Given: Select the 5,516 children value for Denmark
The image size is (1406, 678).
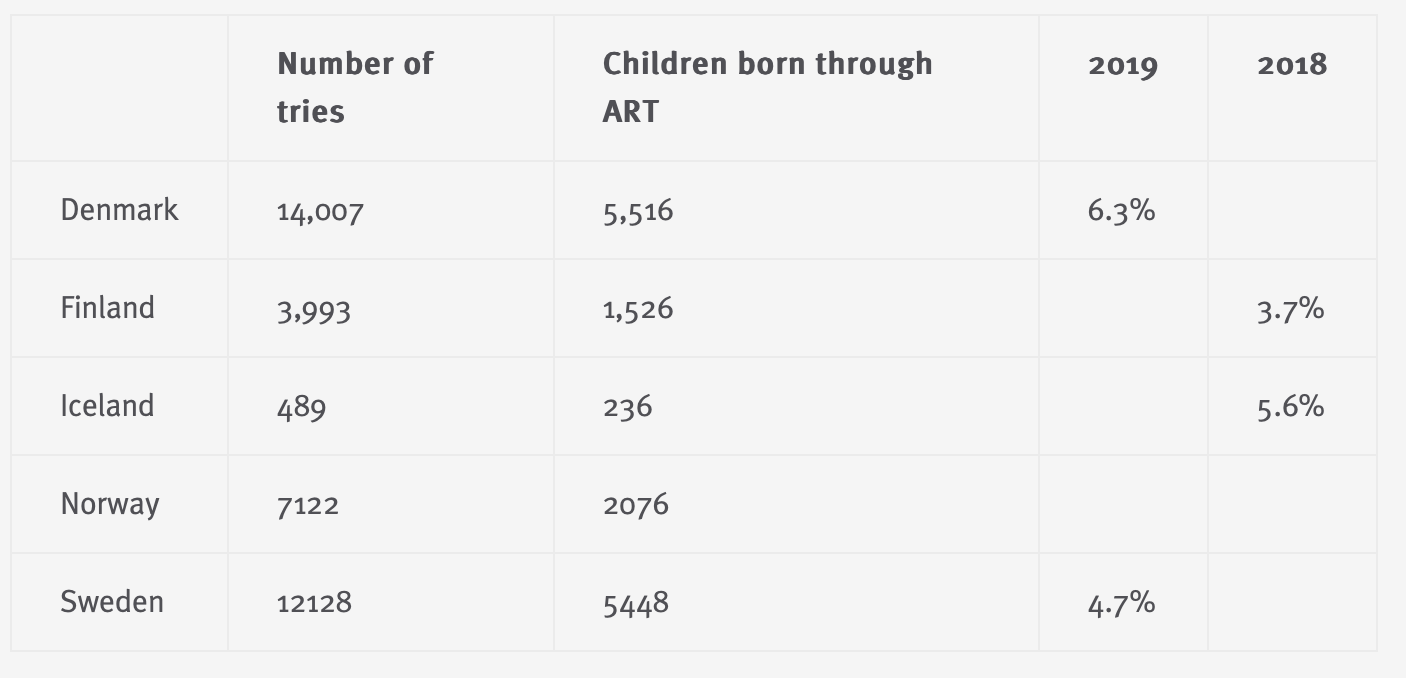Looking at the screenshot, I should point(638,211).
